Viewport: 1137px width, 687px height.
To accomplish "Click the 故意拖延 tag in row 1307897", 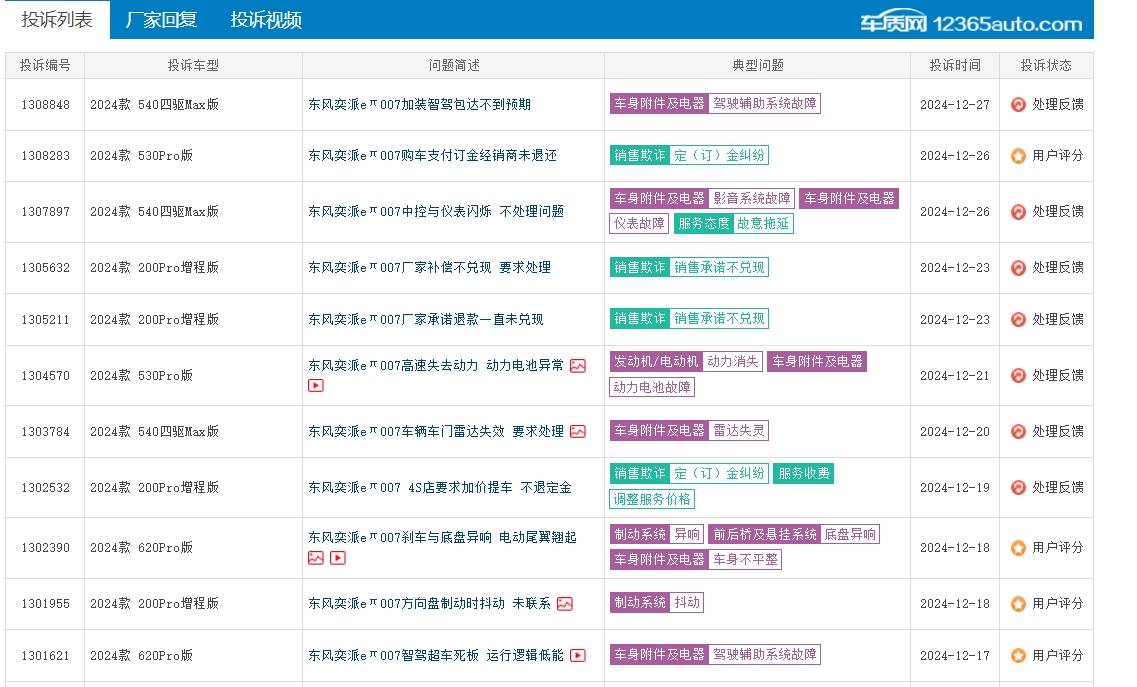I will [x=763, y=223].
